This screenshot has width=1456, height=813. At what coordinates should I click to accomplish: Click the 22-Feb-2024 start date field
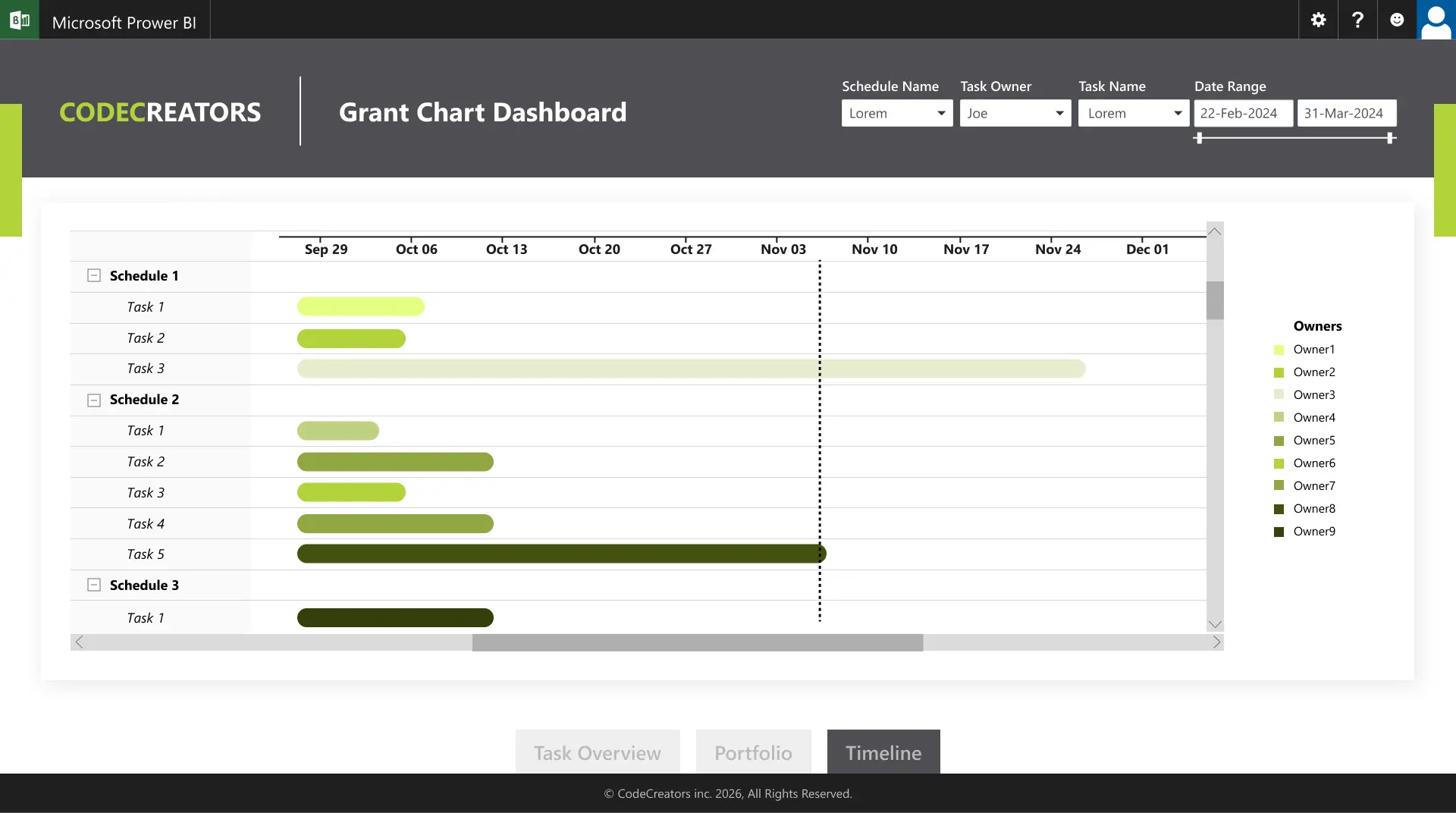(x=1243, y=113)
